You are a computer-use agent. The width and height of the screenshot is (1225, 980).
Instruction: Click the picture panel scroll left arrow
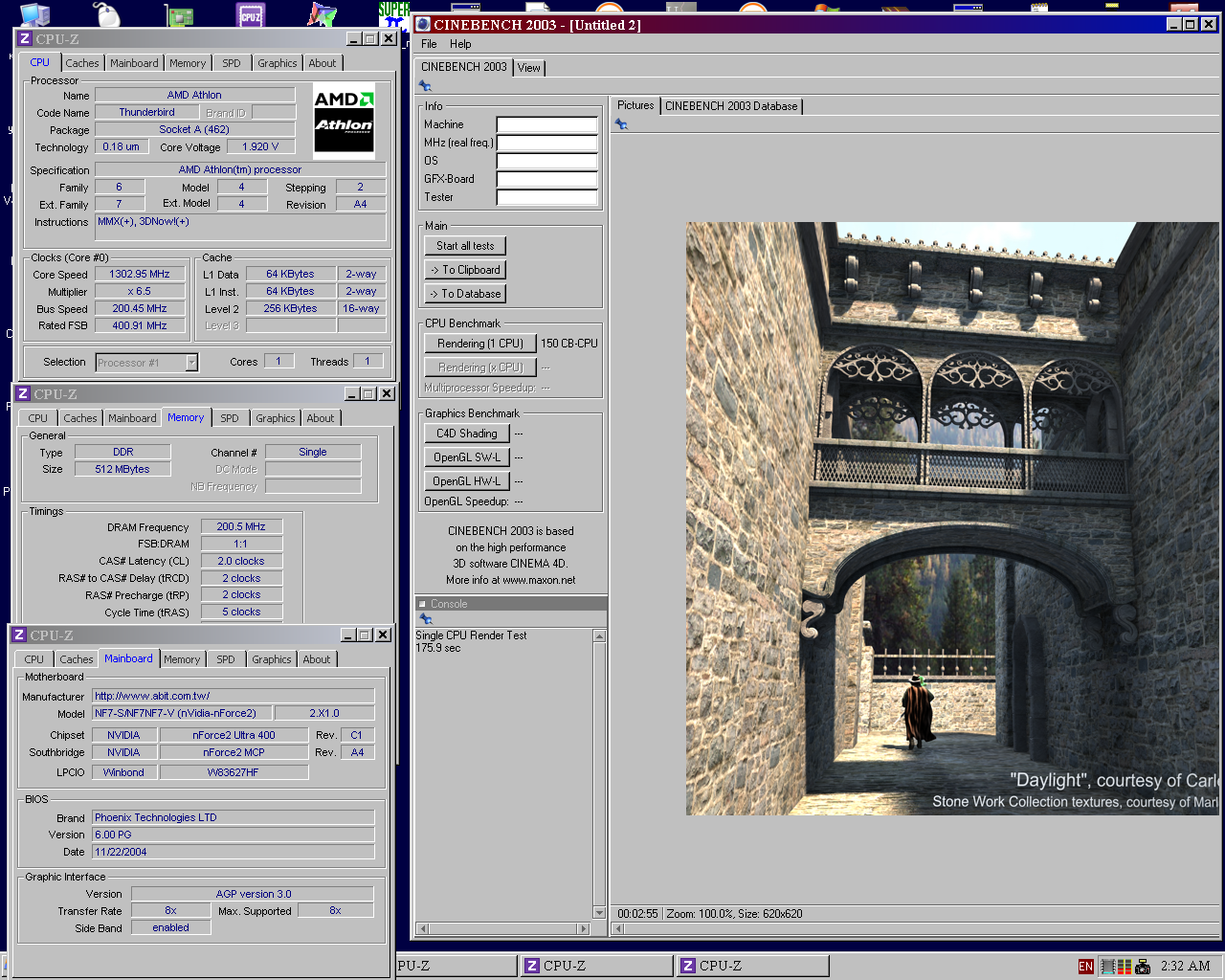point(618,928)
